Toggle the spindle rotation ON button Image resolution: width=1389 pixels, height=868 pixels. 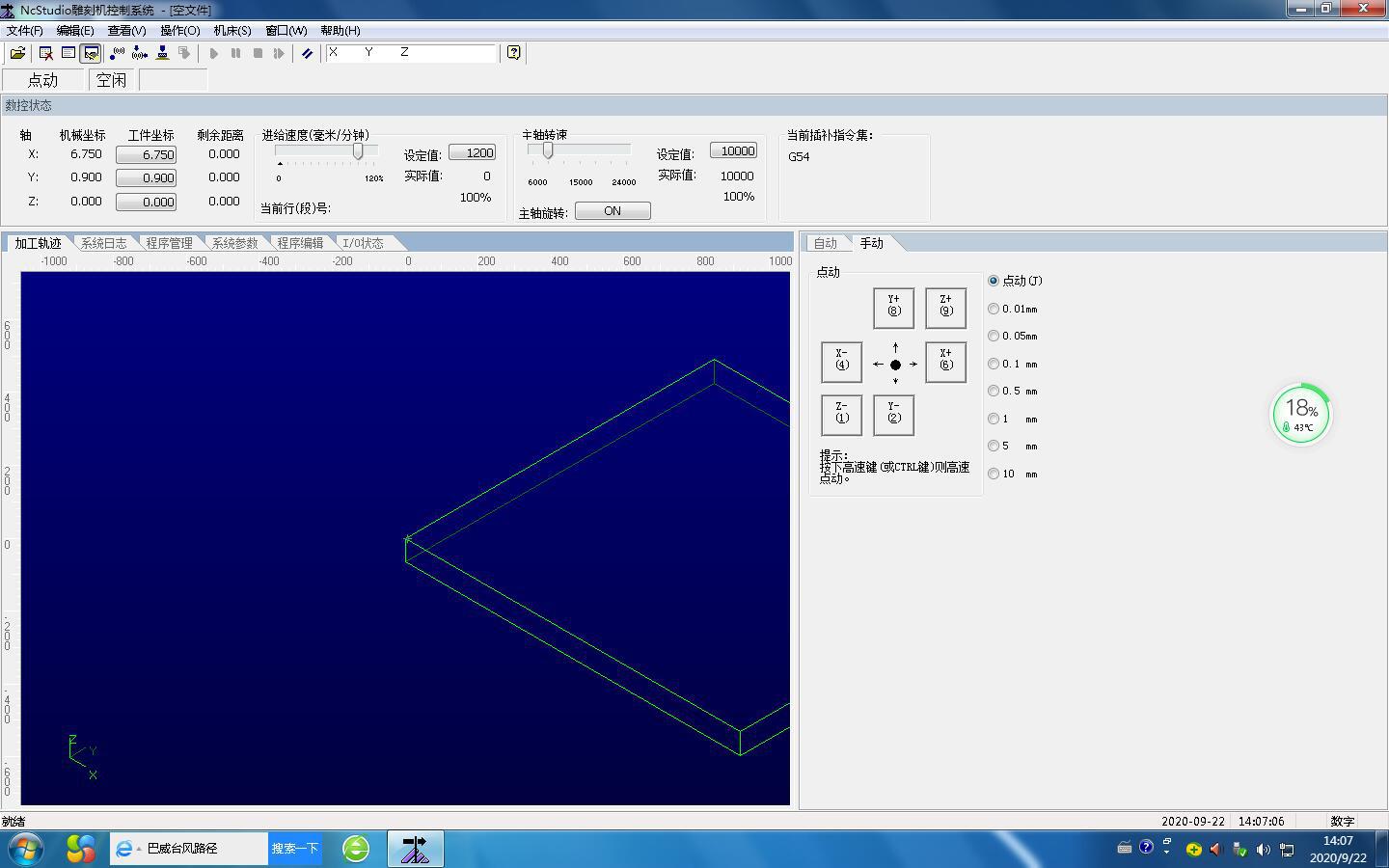[x=613, y=211]
